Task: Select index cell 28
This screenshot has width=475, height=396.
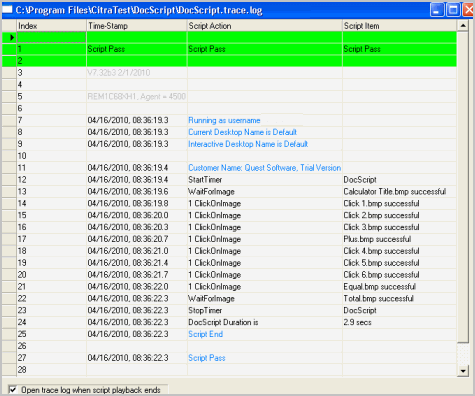Action: coord(51,370)
